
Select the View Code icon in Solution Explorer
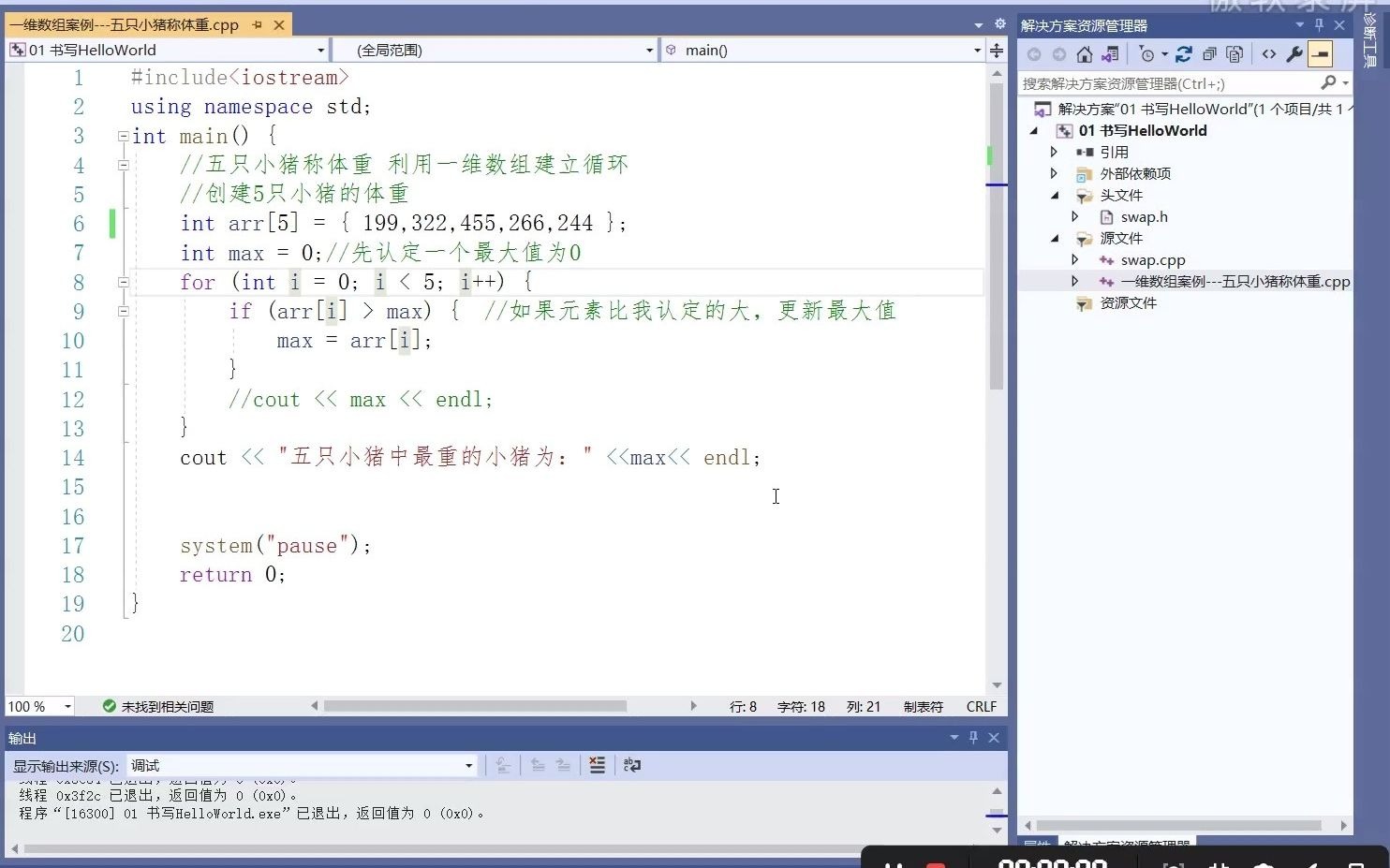(1269, 53)
